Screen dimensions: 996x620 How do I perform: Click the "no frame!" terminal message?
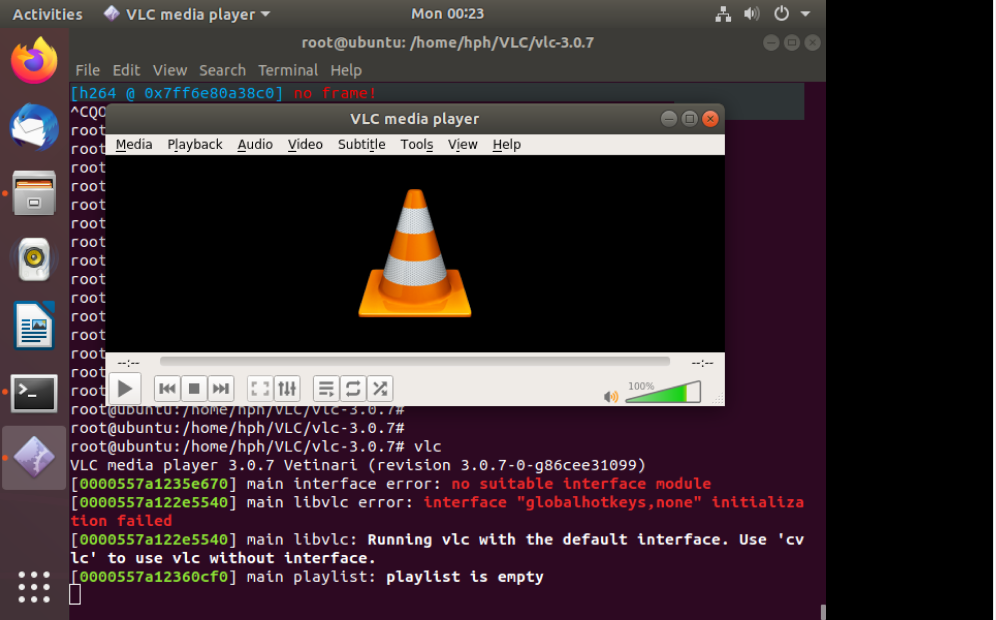click(335, 93)
